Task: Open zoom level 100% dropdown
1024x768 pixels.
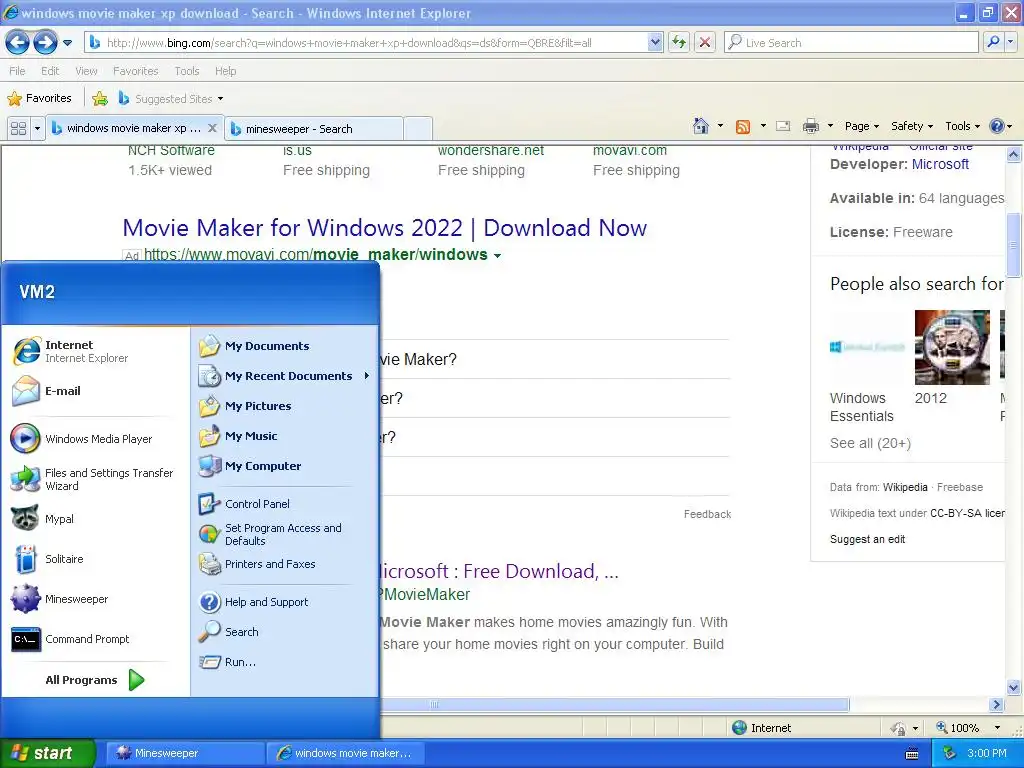Action: (x=997, y=728)
